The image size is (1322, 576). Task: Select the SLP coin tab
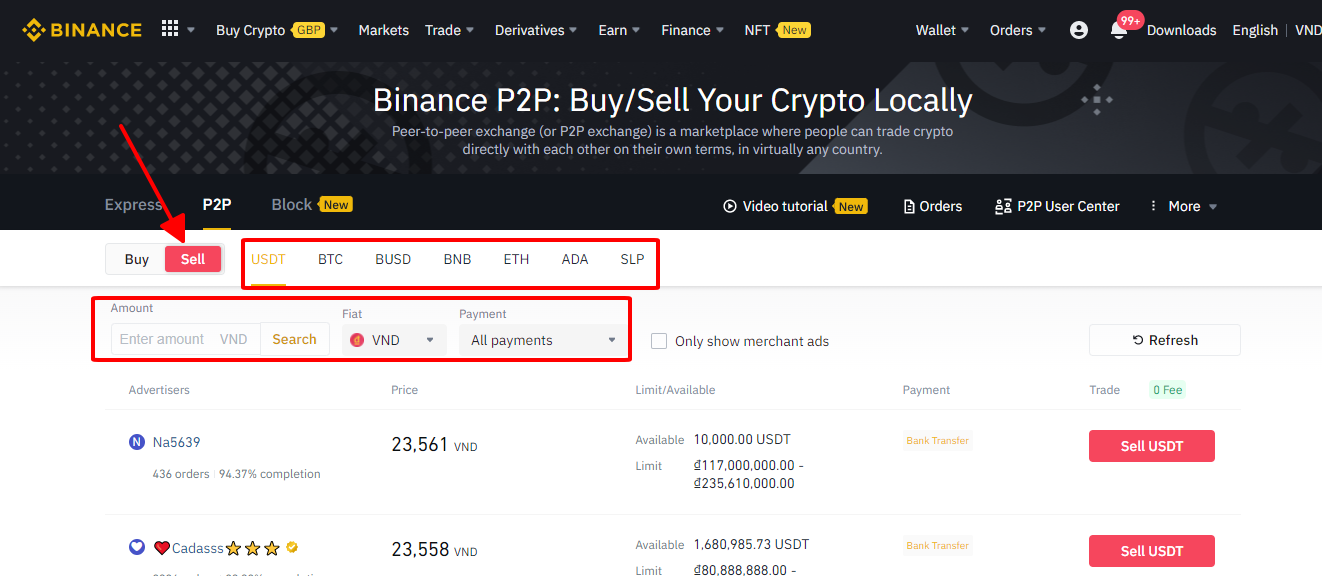click(632, 259)
